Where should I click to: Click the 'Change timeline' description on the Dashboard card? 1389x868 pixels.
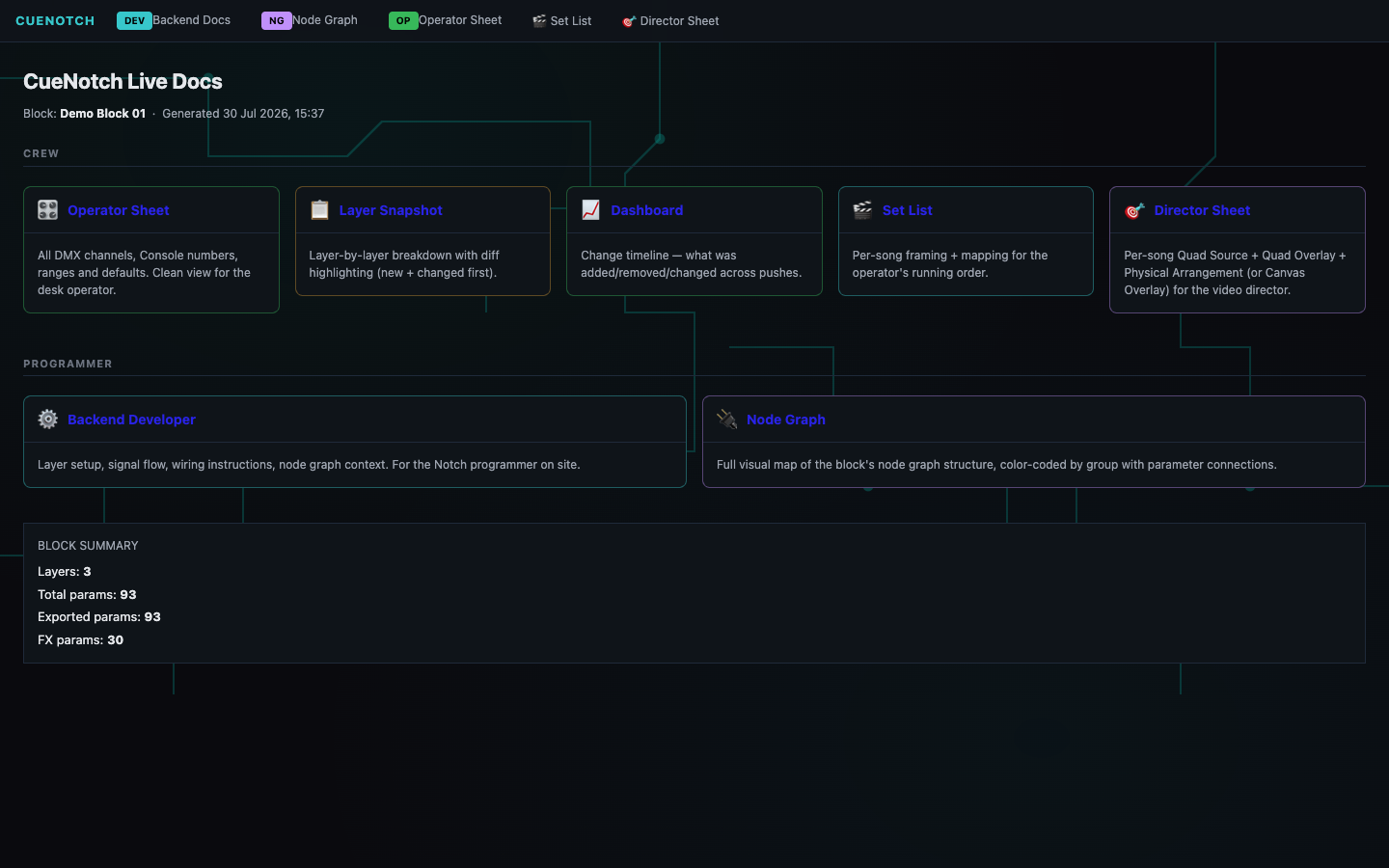[691, 264]
